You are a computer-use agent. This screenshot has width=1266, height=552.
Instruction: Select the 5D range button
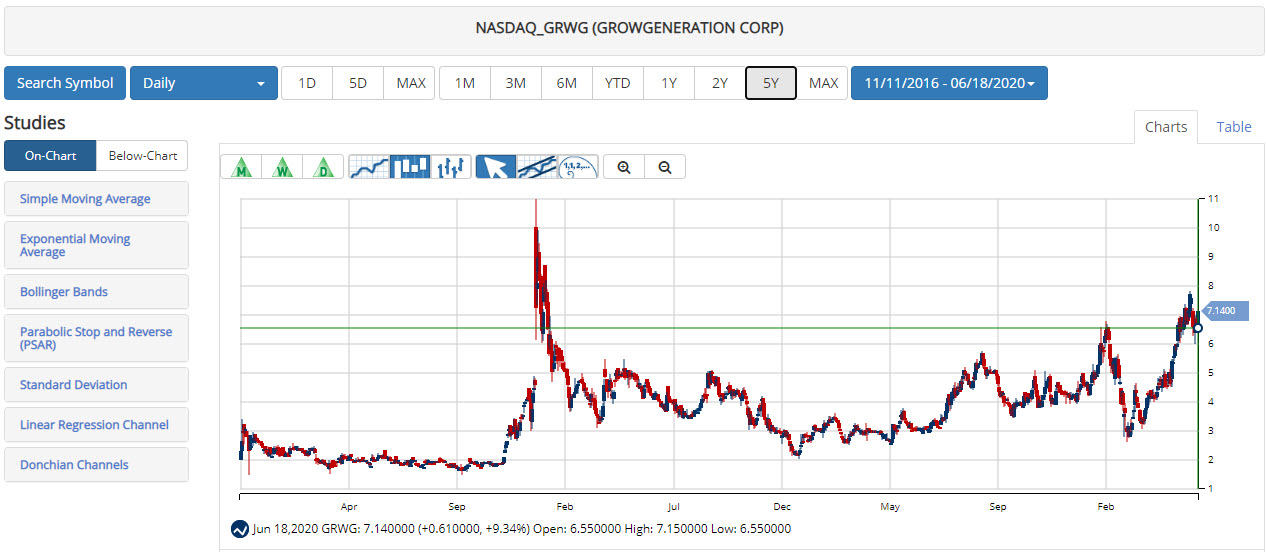pyautogui.click(x=358, y=83)
